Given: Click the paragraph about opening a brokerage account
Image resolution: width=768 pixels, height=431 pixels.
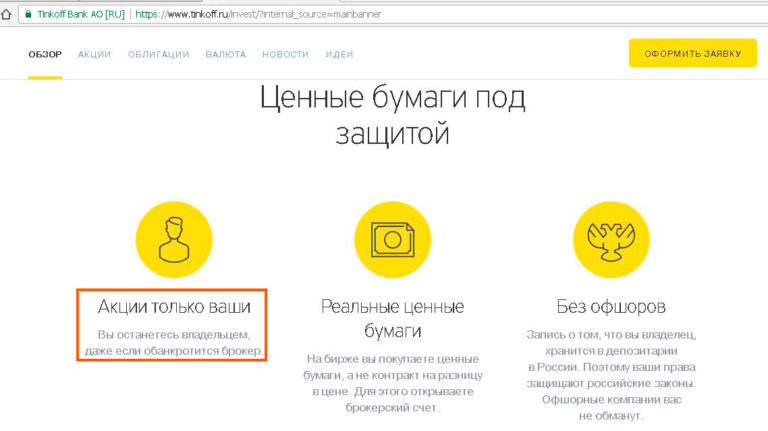Looking at the screenshot, I should coord(392,383).
